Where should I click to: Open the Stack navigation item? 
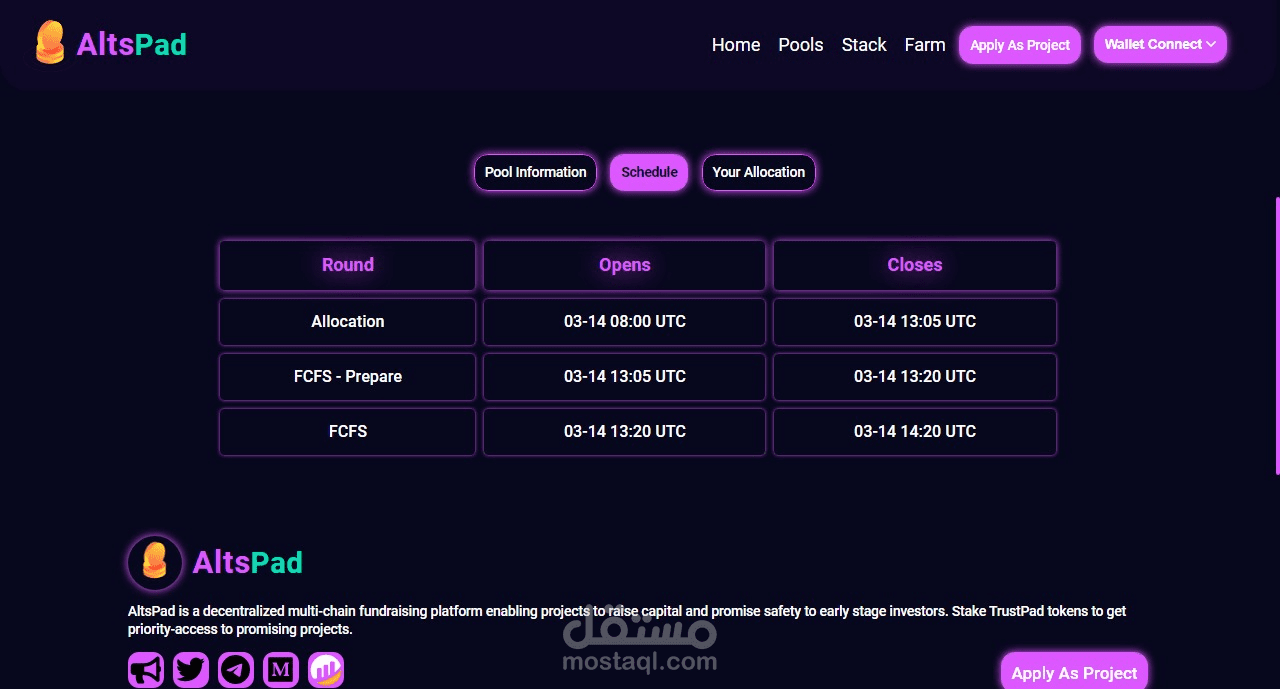coord(864,45)
